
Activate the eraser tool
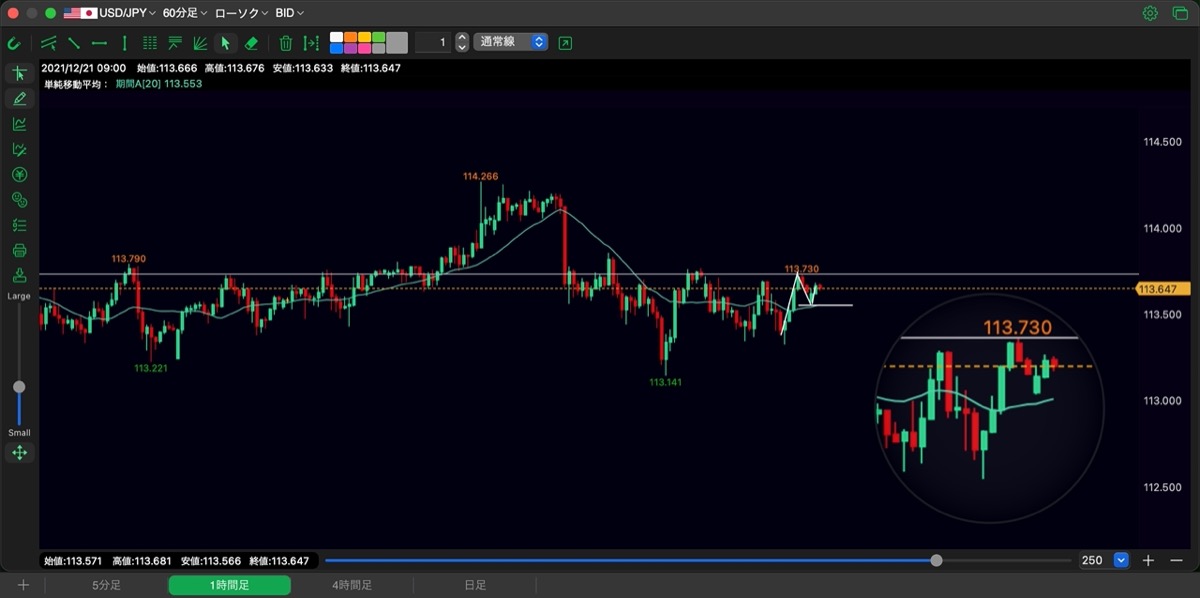pos(251,43)
